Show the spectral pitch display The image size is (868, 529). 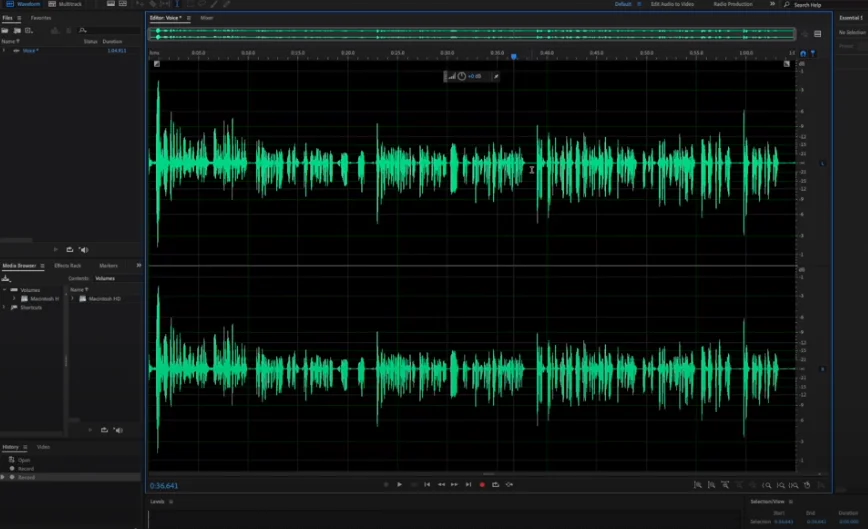pos(123,4)
